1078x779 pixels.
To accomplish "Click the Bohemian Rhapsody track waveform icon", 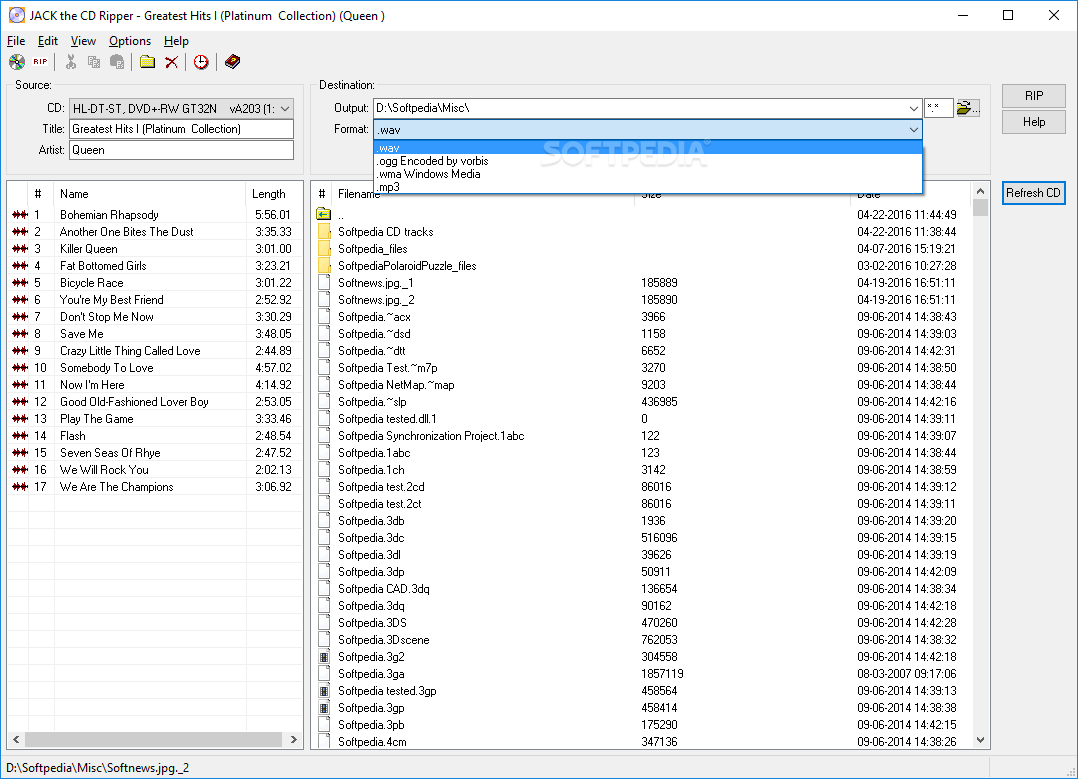I will coord(20,215).
